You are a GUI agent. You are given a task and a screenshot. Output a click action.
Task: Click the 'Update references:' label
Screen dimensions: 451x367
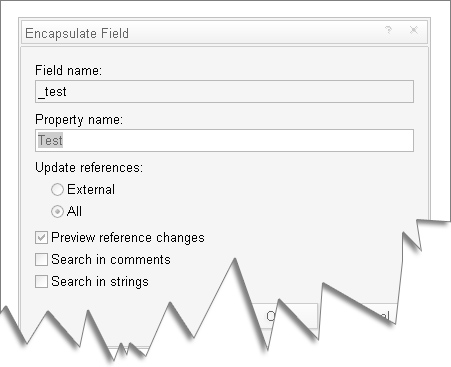coord(89,167)
